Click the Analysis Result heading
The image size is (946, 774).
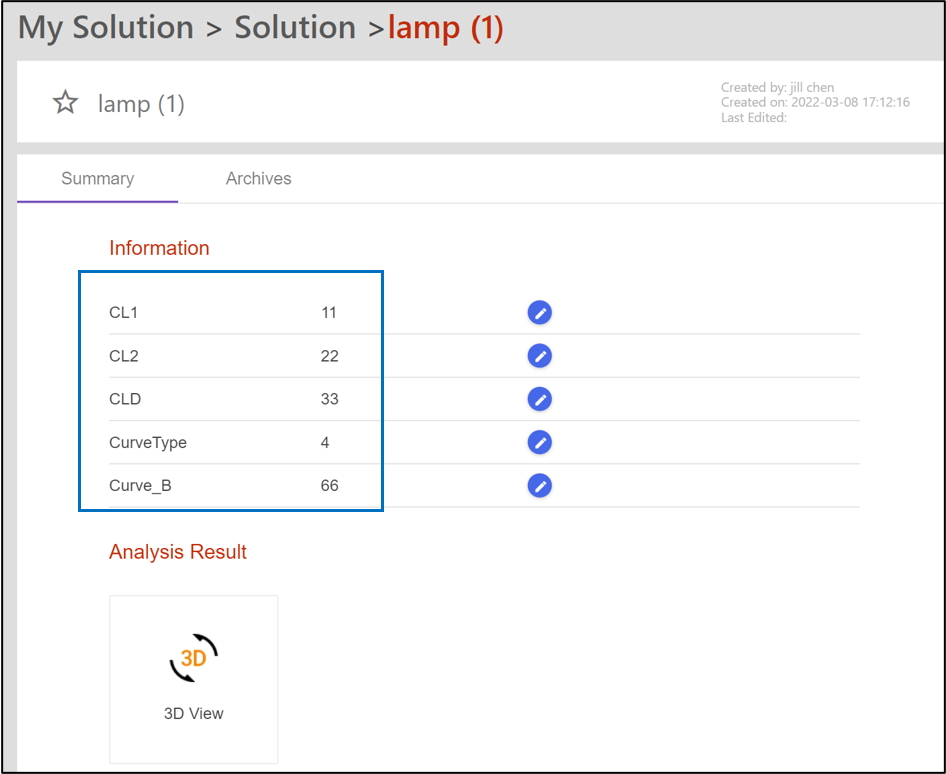pos(178,552)
